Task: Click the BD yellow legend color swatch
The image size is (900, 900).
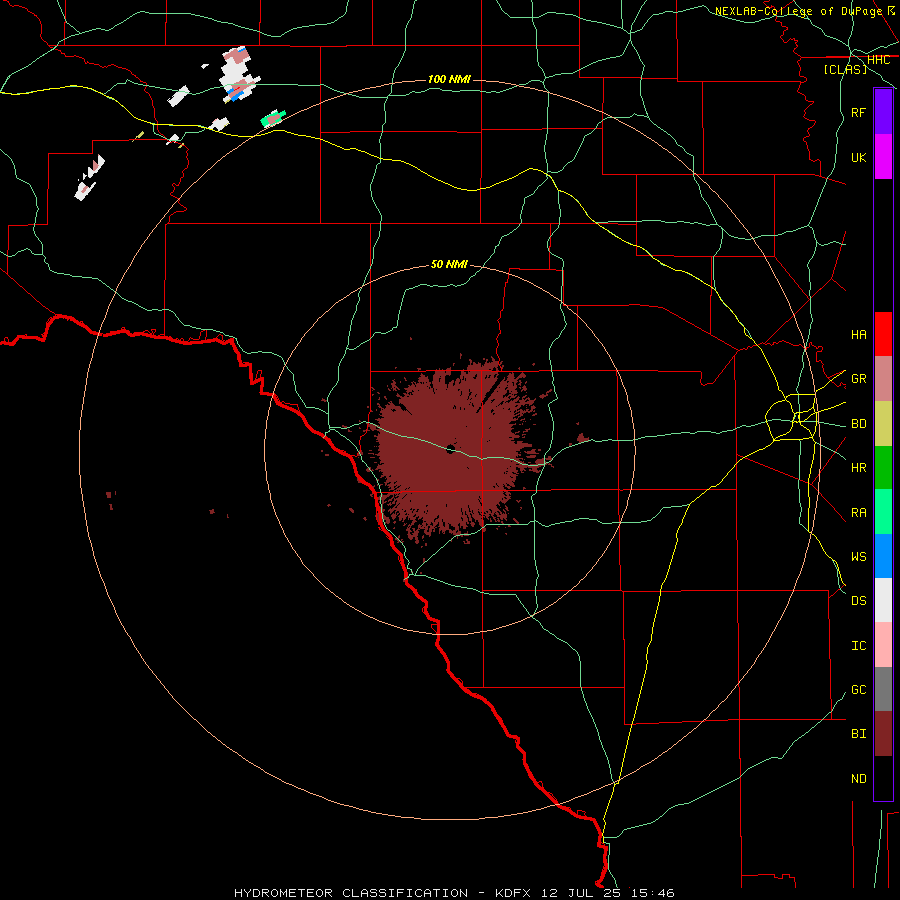Action: click(x=883, y=424)
